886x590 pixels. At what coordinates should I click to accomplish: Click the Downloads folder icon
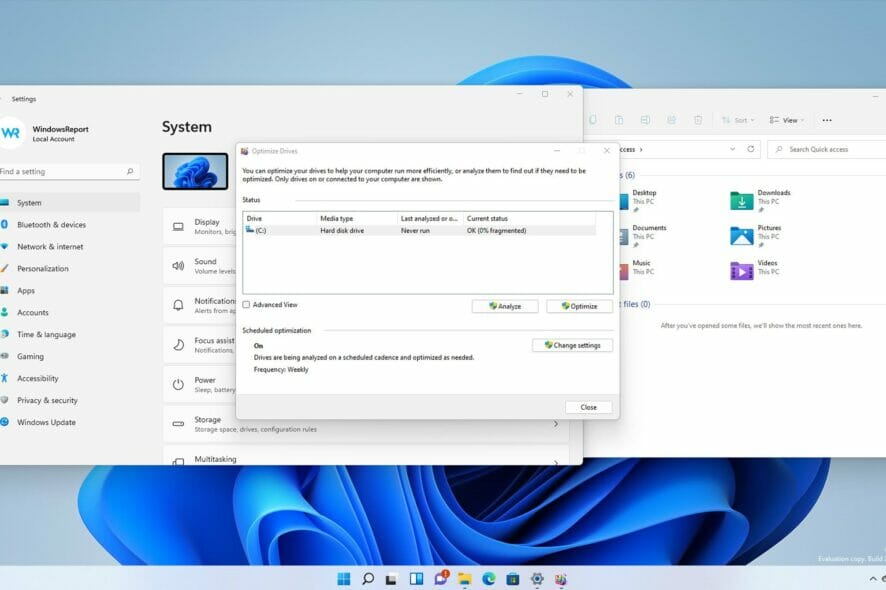741,201
